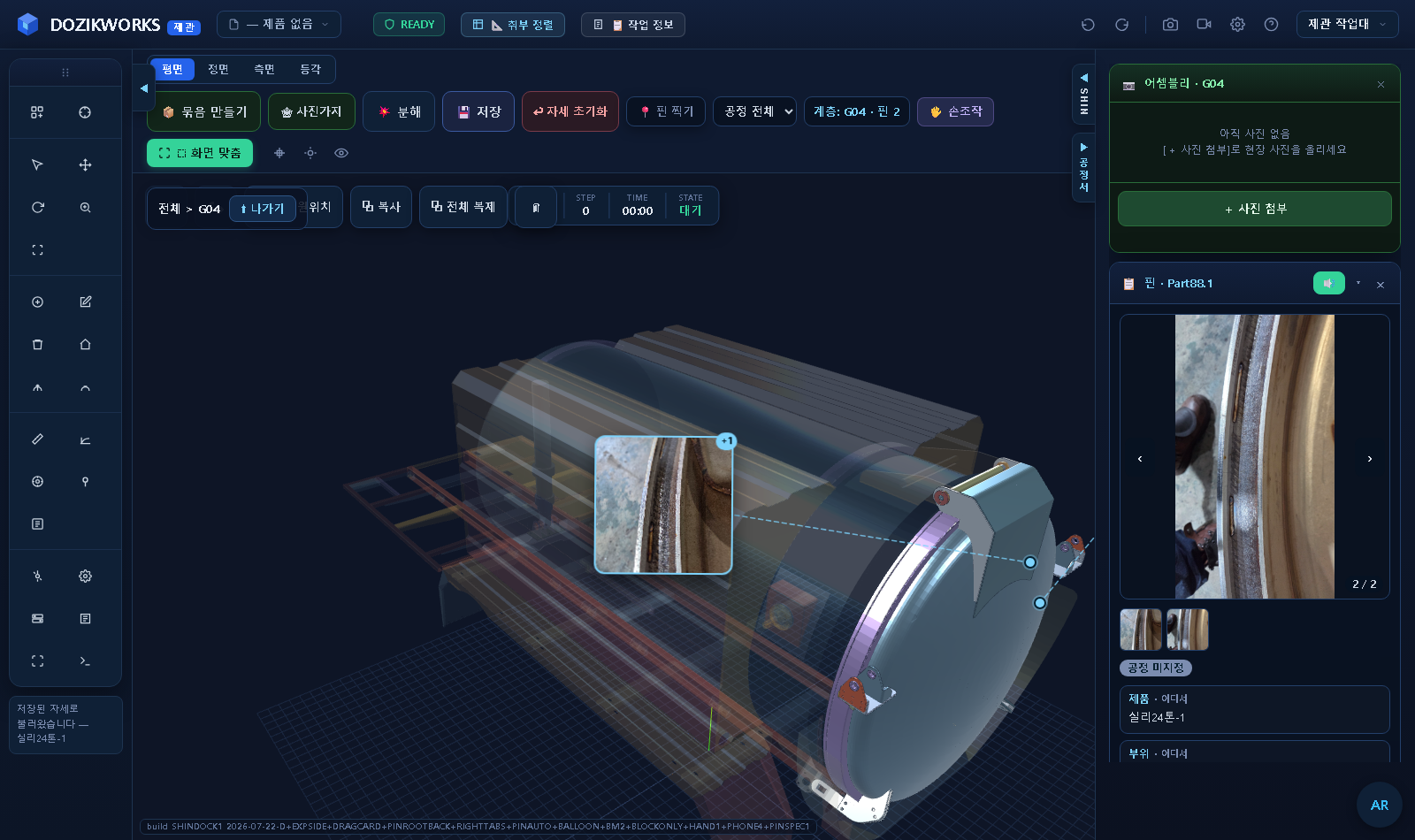Click the trash delete icon

[37, 345]
